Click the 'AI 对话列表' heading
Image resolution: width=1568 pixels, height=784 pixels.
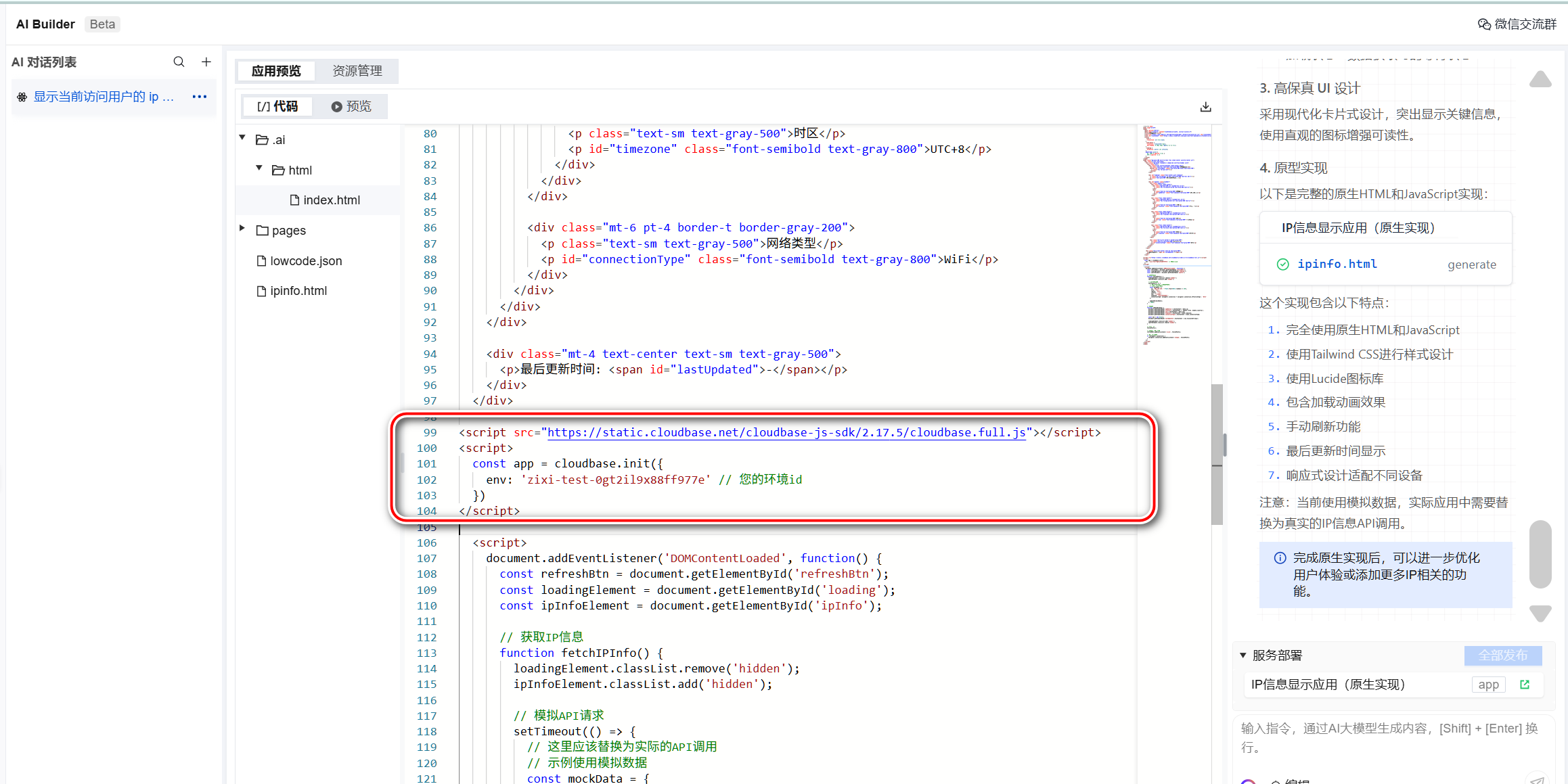(44, 62)
